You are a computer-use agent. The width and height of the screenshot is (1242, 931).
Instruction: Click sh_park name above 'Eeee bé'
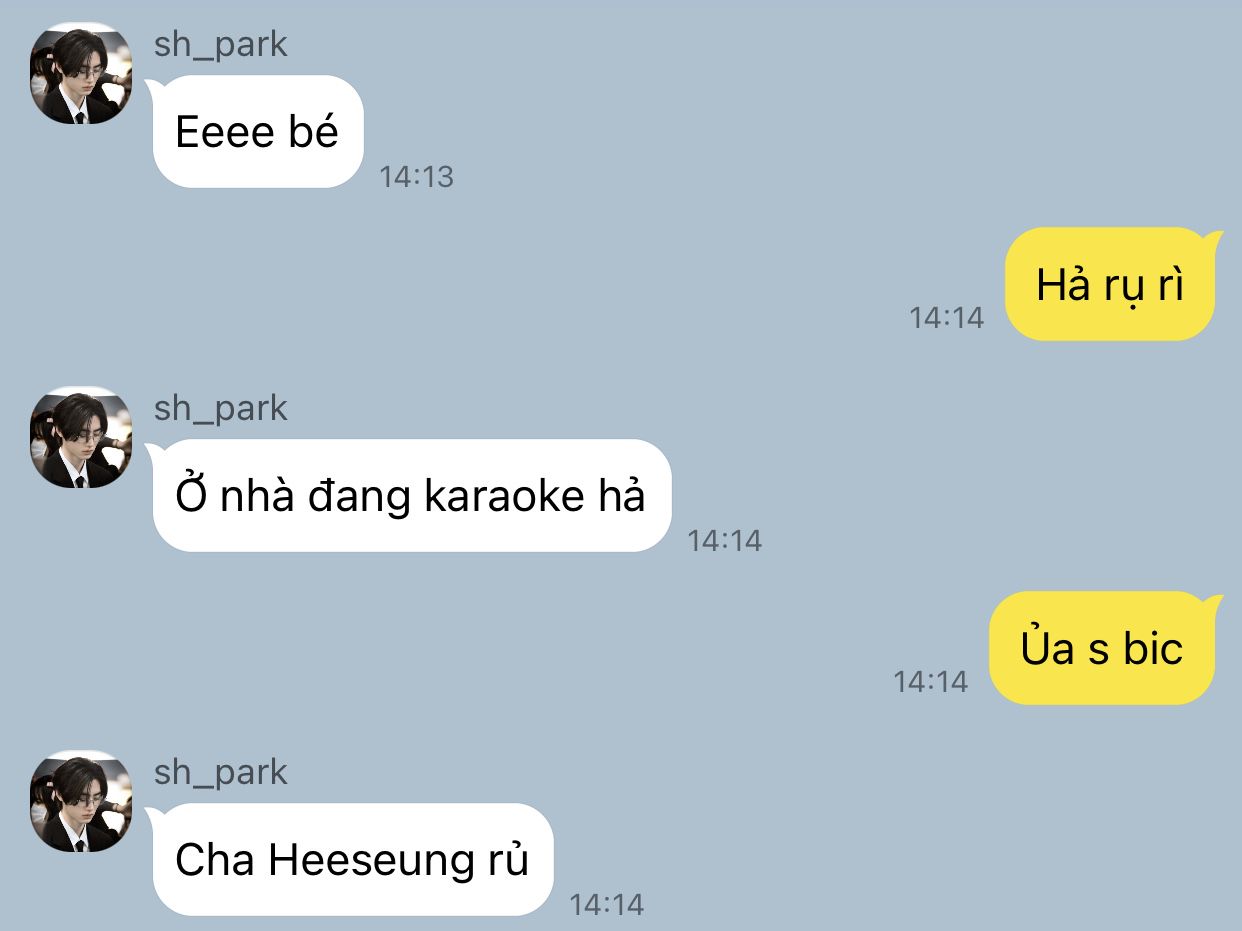pyautogui.click(x=221, y=45)
